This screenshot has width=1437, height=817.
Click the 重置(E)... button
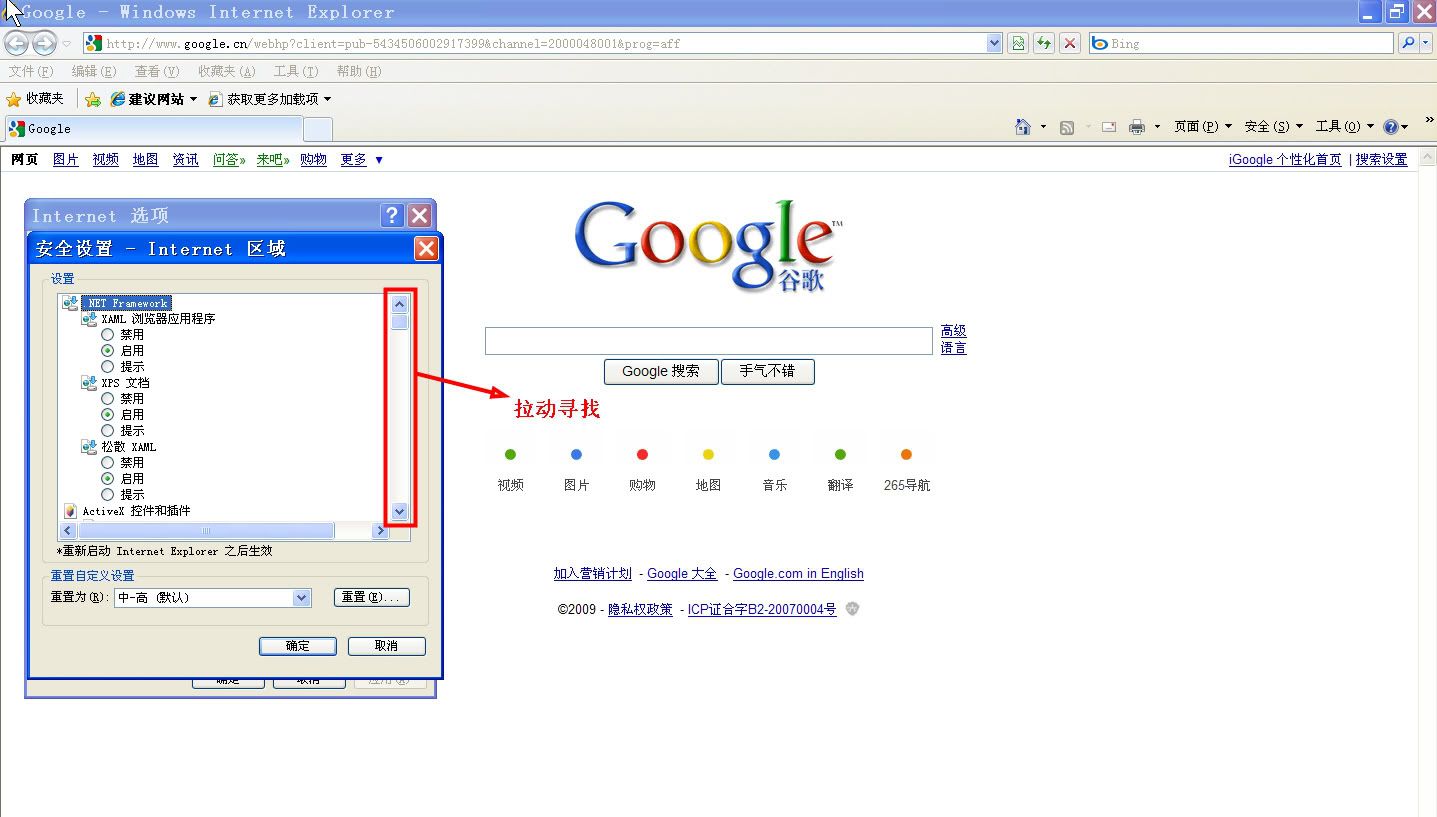click(372, 597)
